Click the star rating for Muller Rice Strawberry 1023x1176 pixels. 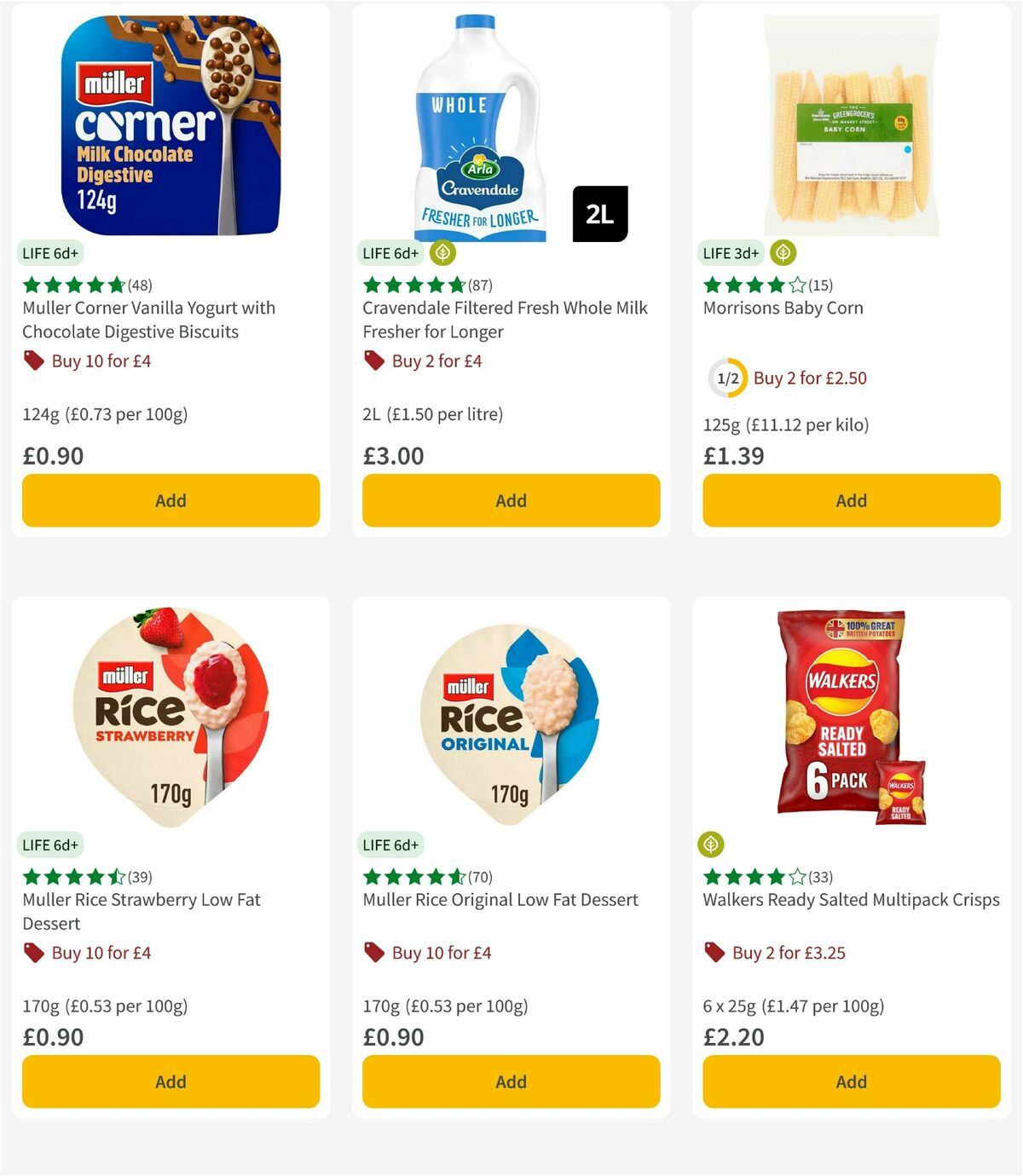[71, 876]
